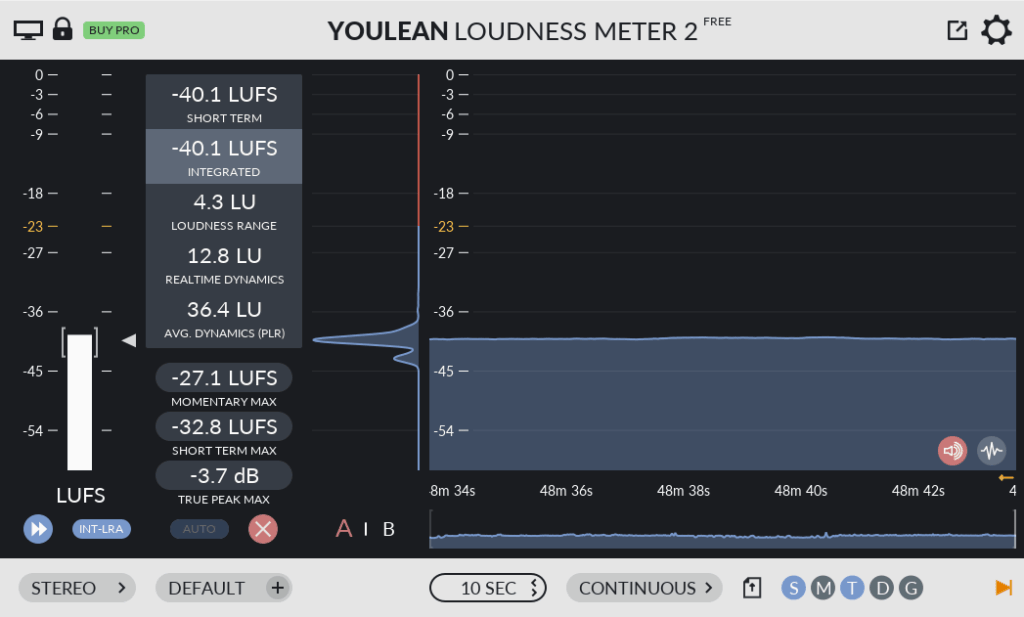Click the plus icon beside DEFAULT
This screenshot has width=1024, height=617.
pos(278,588)
